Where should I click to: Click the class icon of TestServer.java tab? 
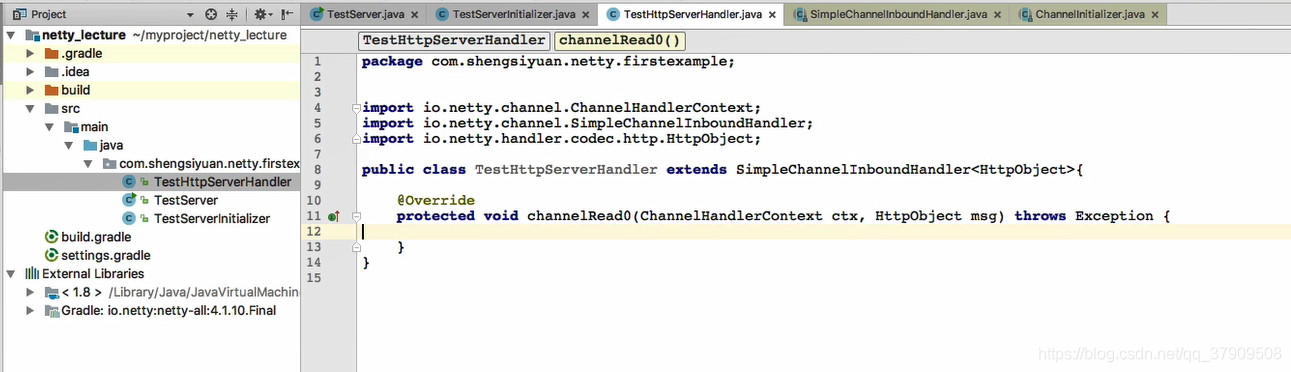click(317, 15)
